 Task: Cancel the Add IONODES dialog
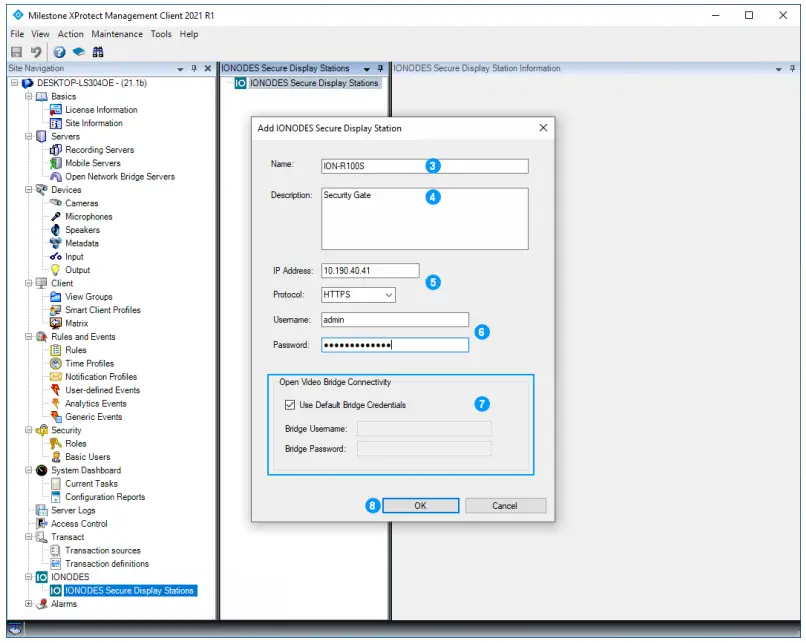click(505, 505)
